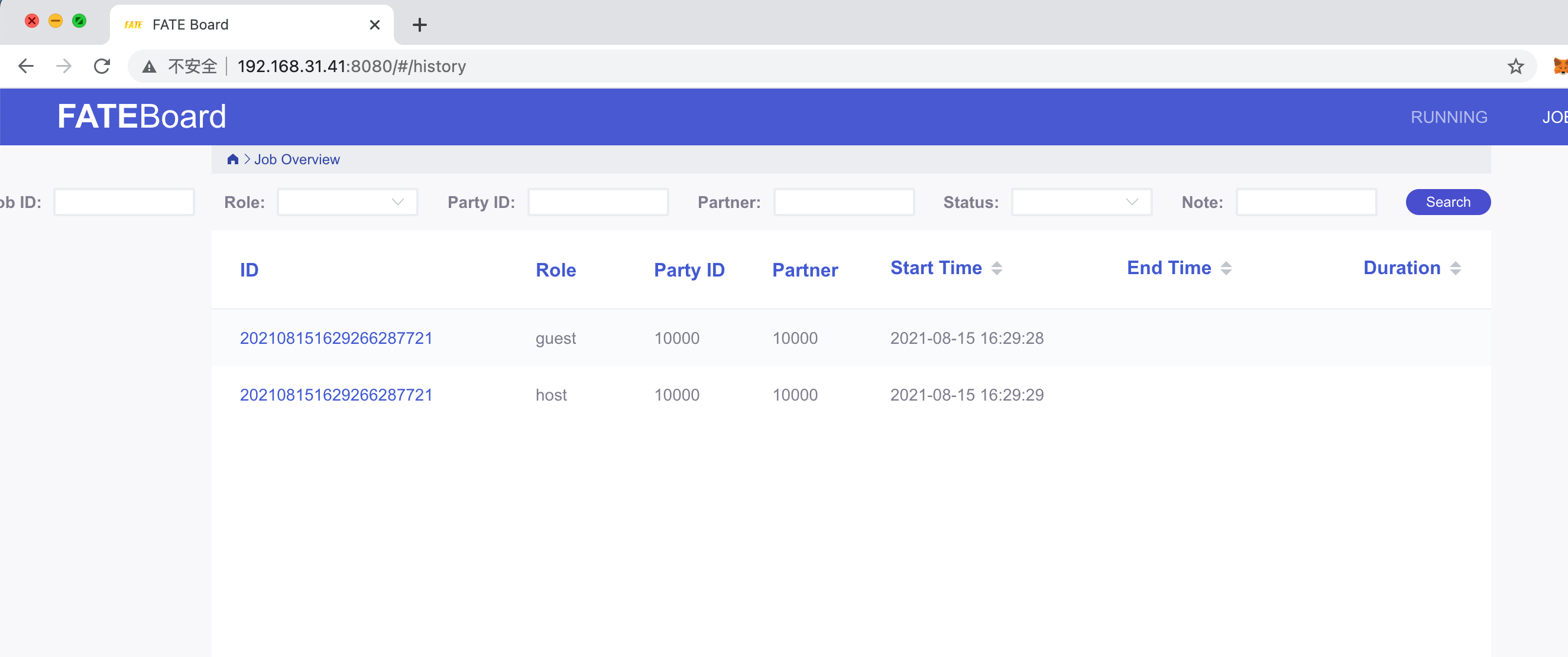Bookmark page with star icon
Screen dimensions: 1568x657
pos(1515,66)
